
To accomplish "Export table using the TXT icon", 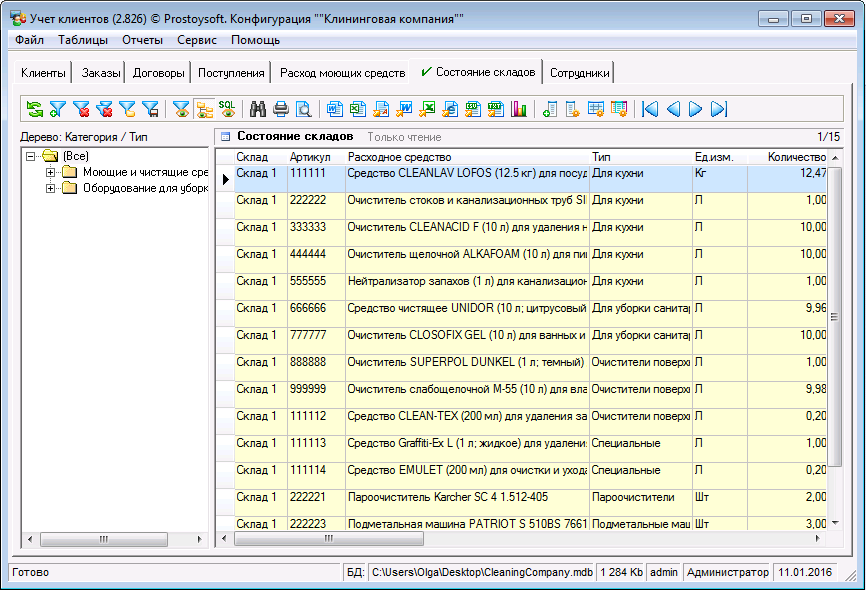I will click(495, 109).
